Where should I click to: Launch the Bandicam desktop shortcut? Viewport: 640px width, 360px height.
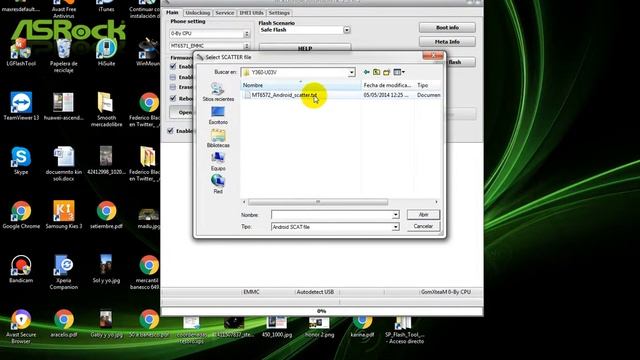(x=21, y=269)
